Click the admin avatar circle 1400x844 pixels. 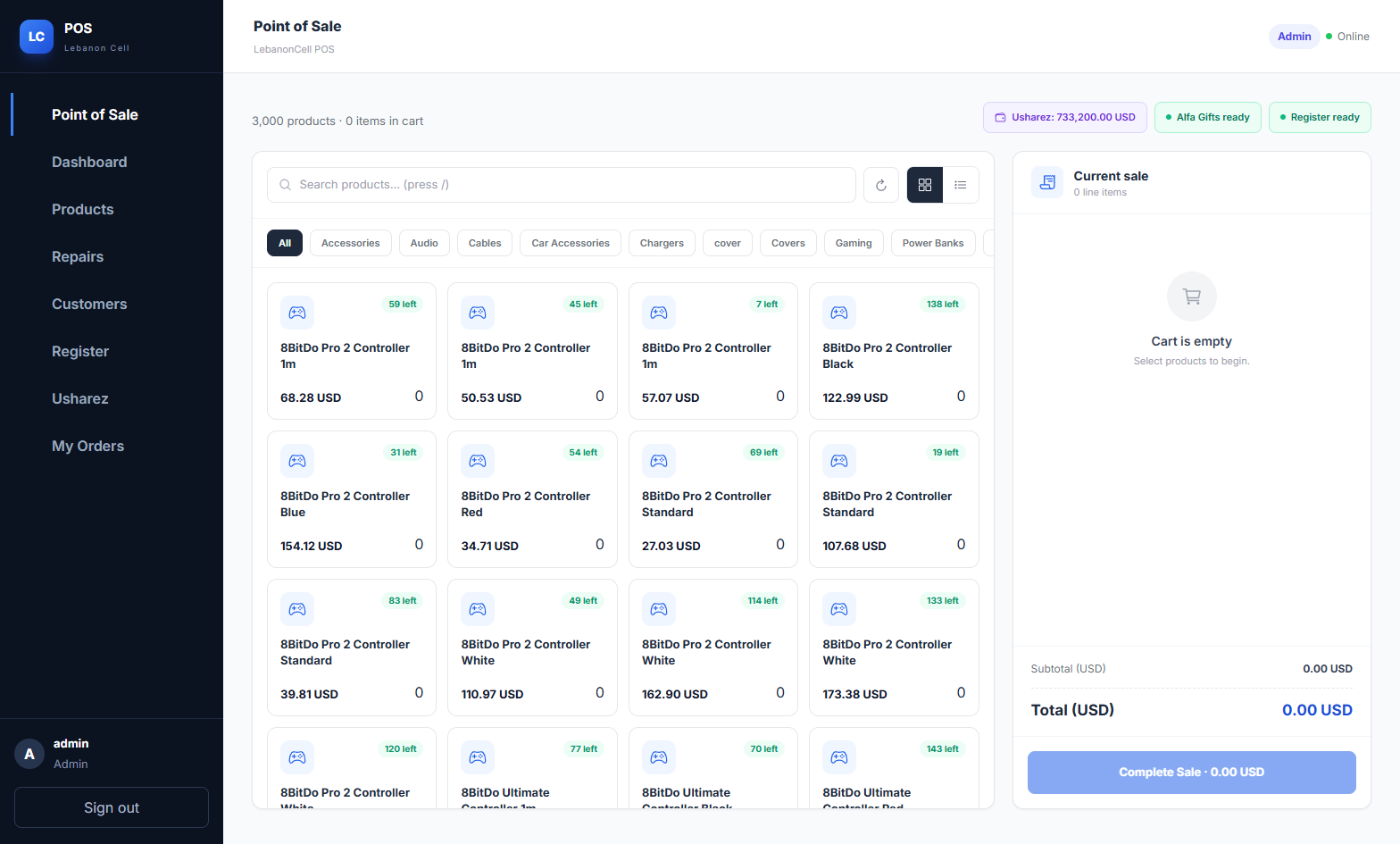(x=29, y=754)
